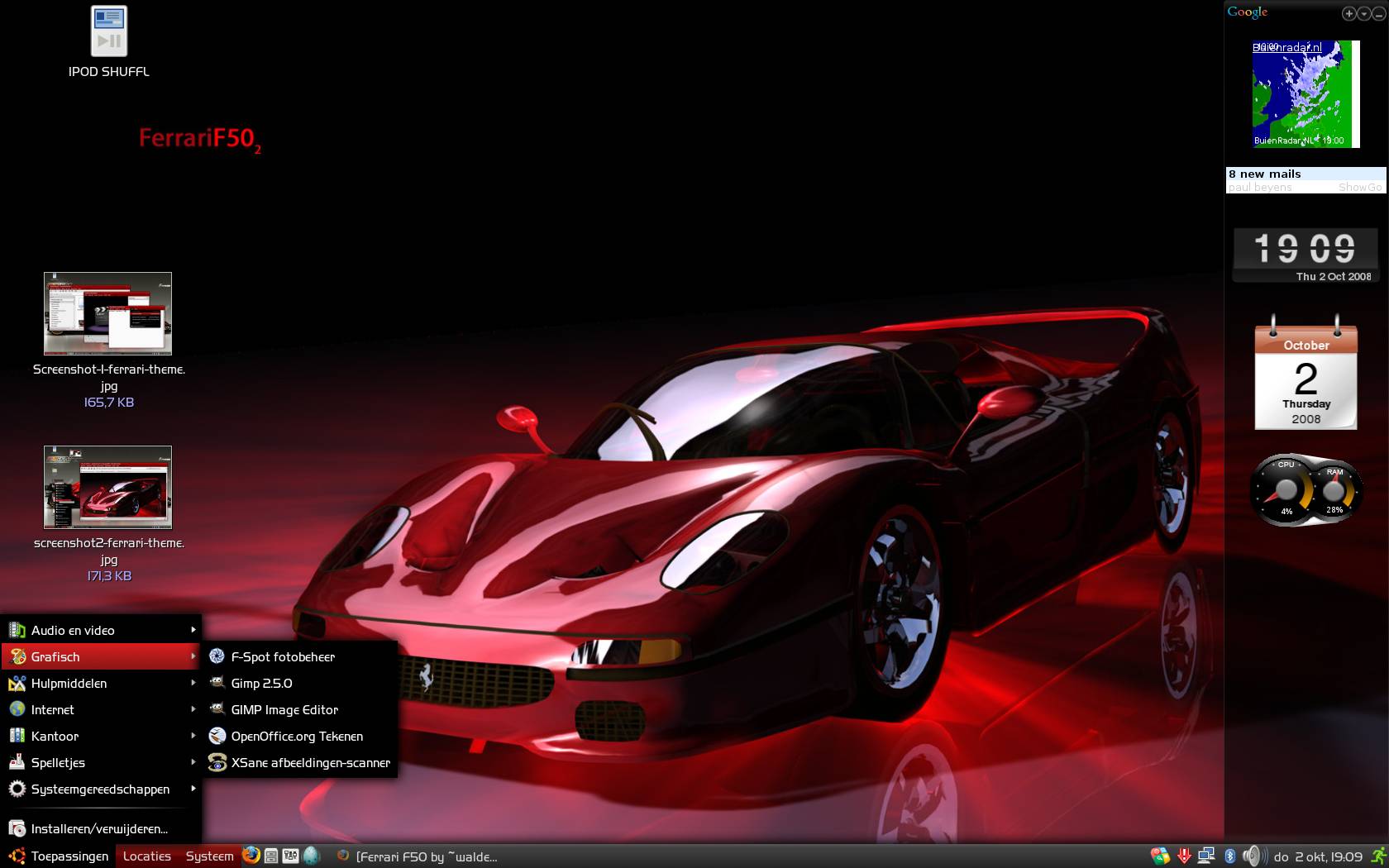Open the Buienradar.nl link in gadget
The height and width of the screenshot is (868, 1389).
[1287, 47]
